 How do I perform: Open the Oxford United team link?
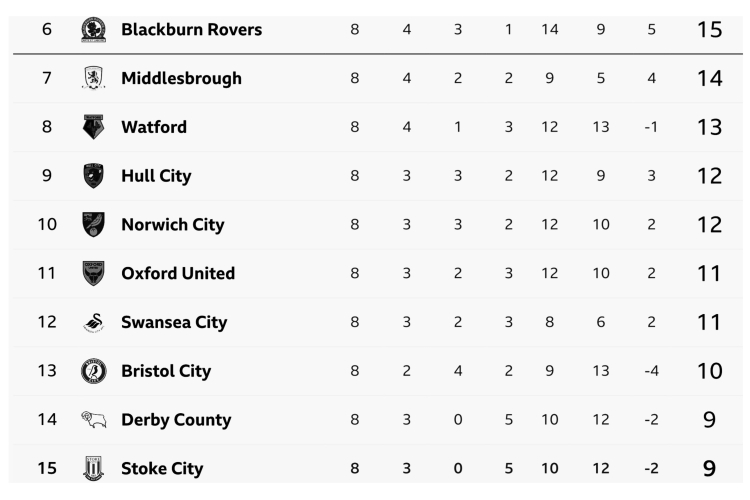pos(178,273)
